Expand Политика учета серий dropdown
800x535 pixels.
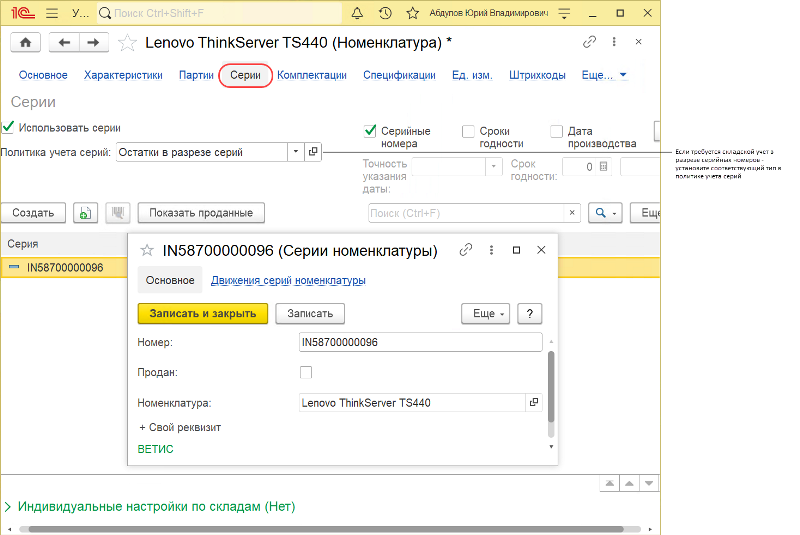tap(296, 152)
